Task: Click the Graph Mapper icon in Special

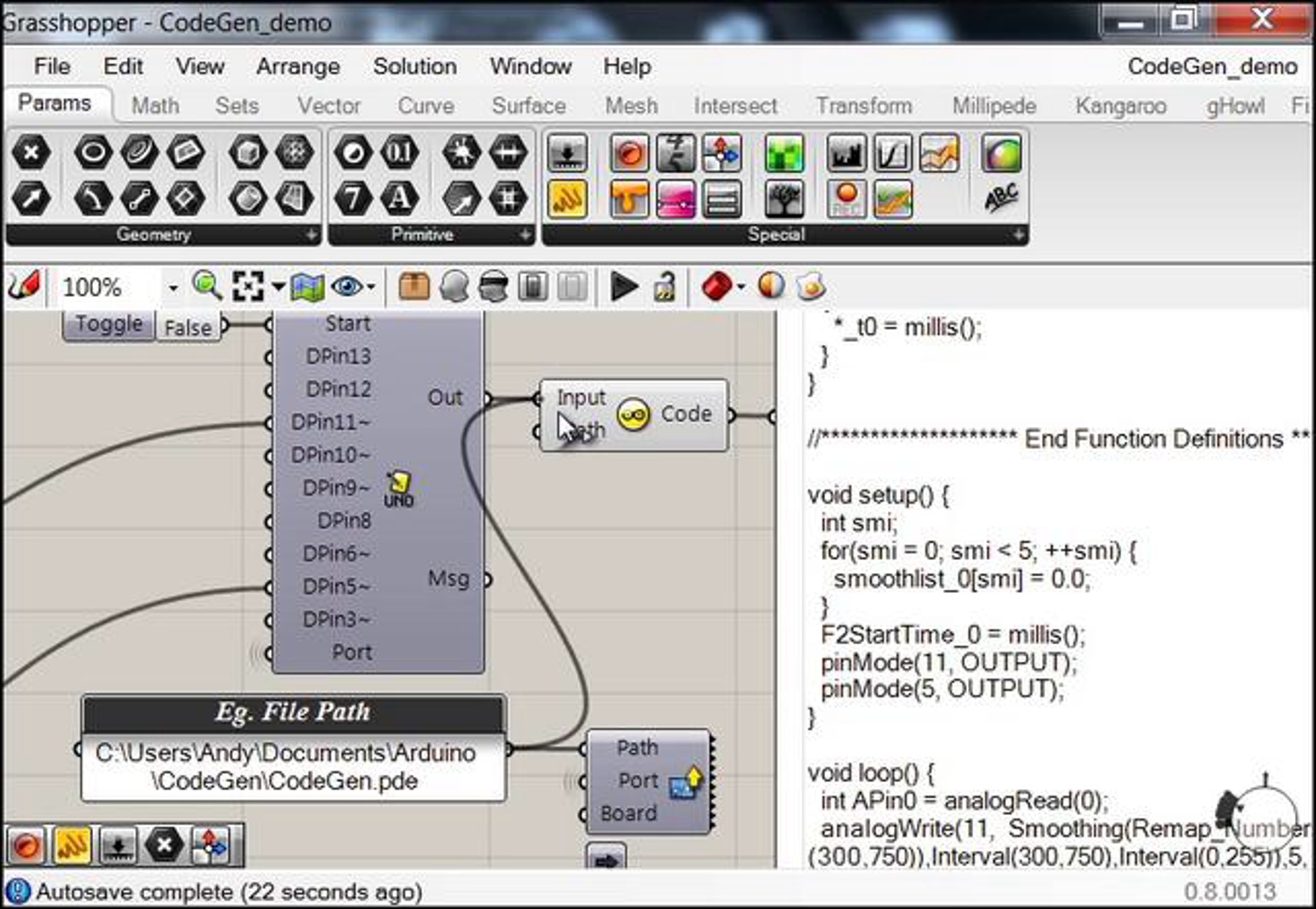Action: (893, 152)
